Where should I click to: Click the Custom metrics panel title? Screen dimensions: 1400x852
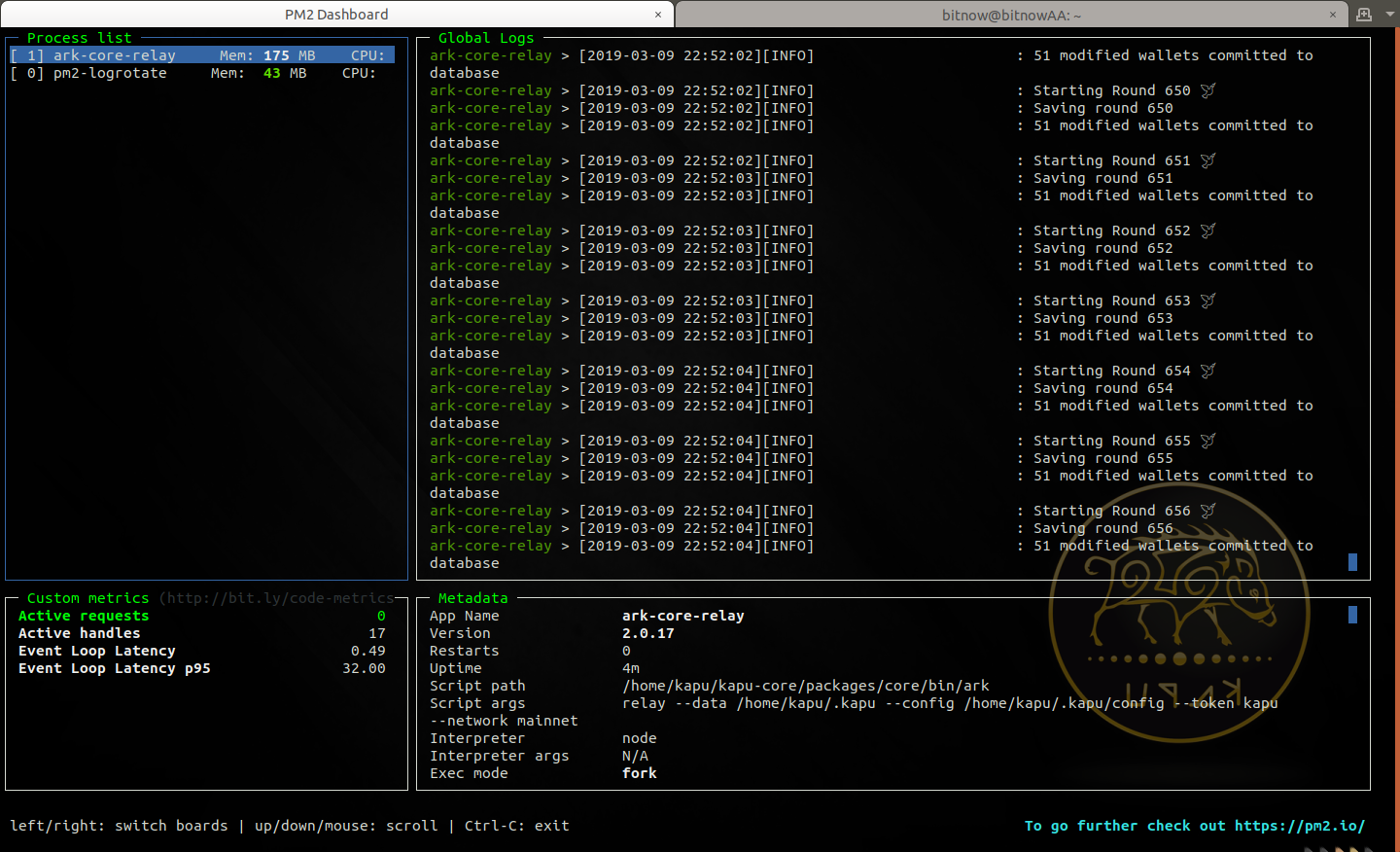(88, 598)
